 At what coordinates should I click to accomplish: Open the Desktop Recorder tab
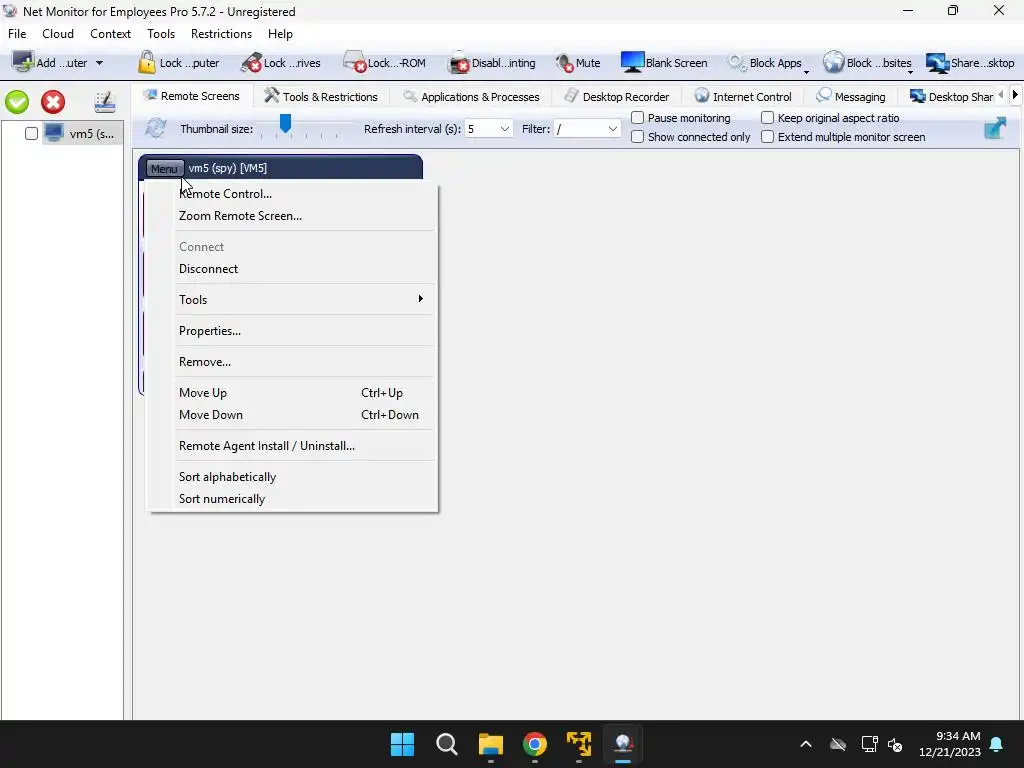pos(616,97)
